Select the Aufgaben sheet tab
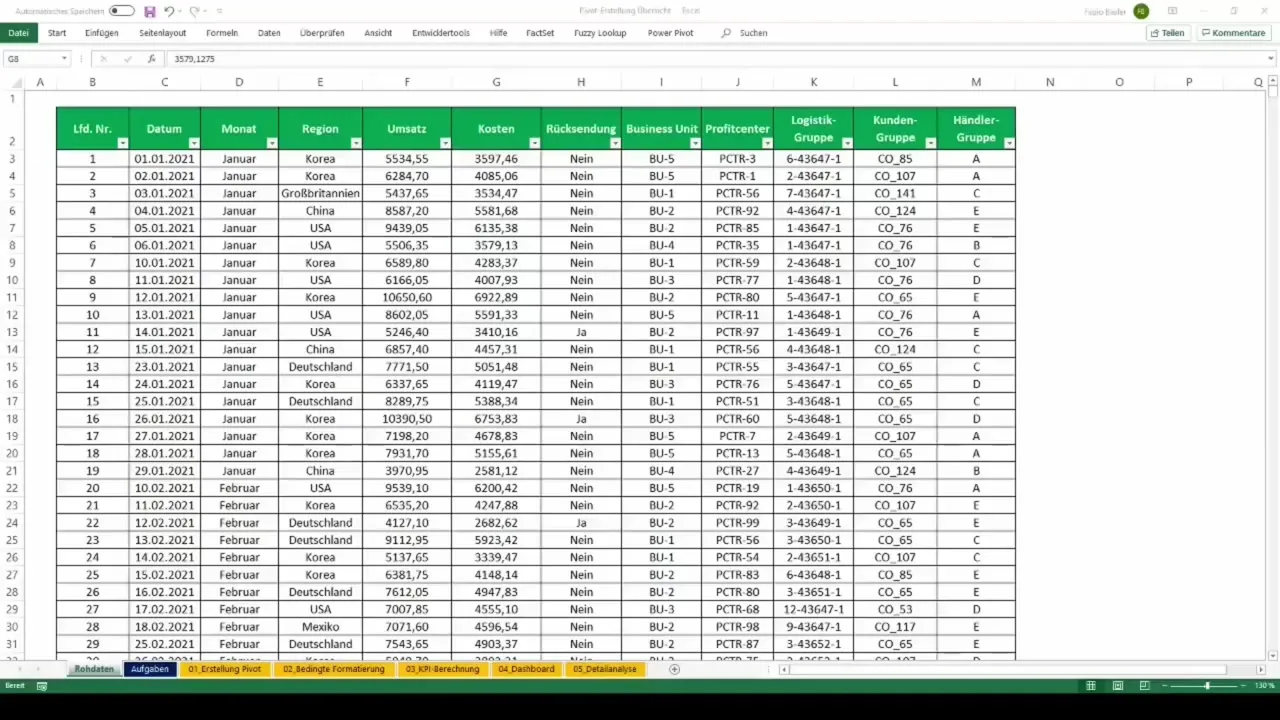 [x=149, y=669]
